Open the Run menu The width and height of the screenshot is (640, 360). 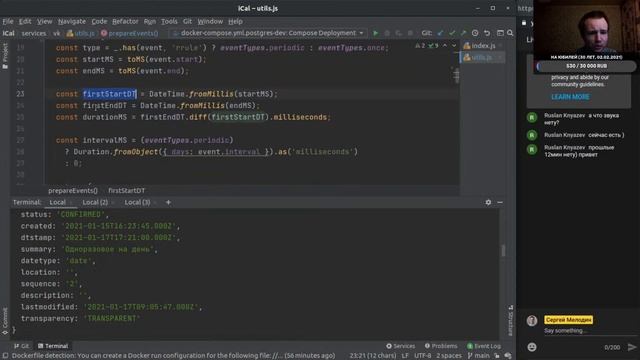click(150, 21)
